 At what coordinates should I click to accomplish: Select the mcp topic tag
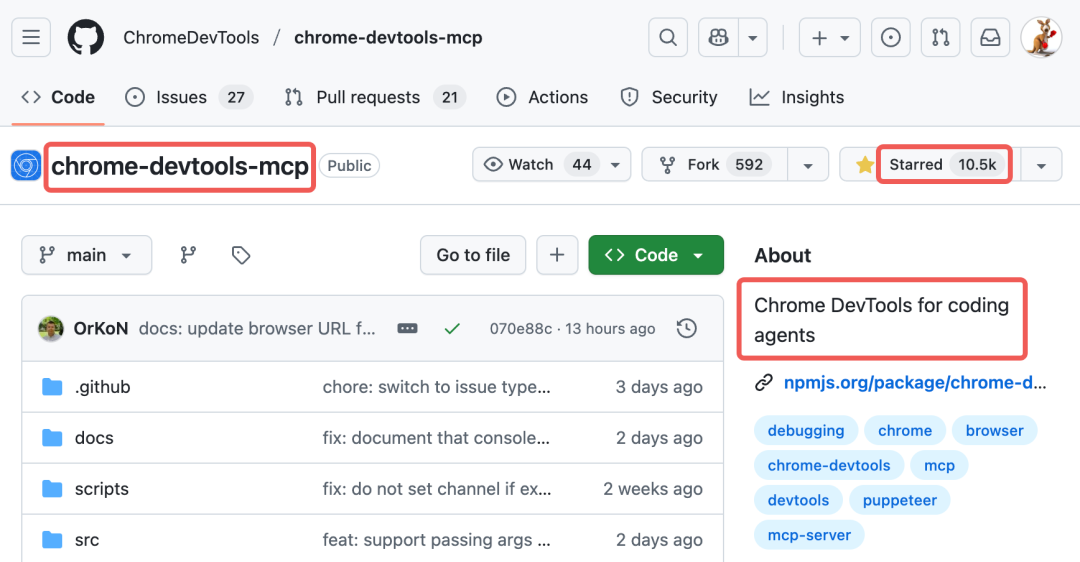click(x=939, y=466)
